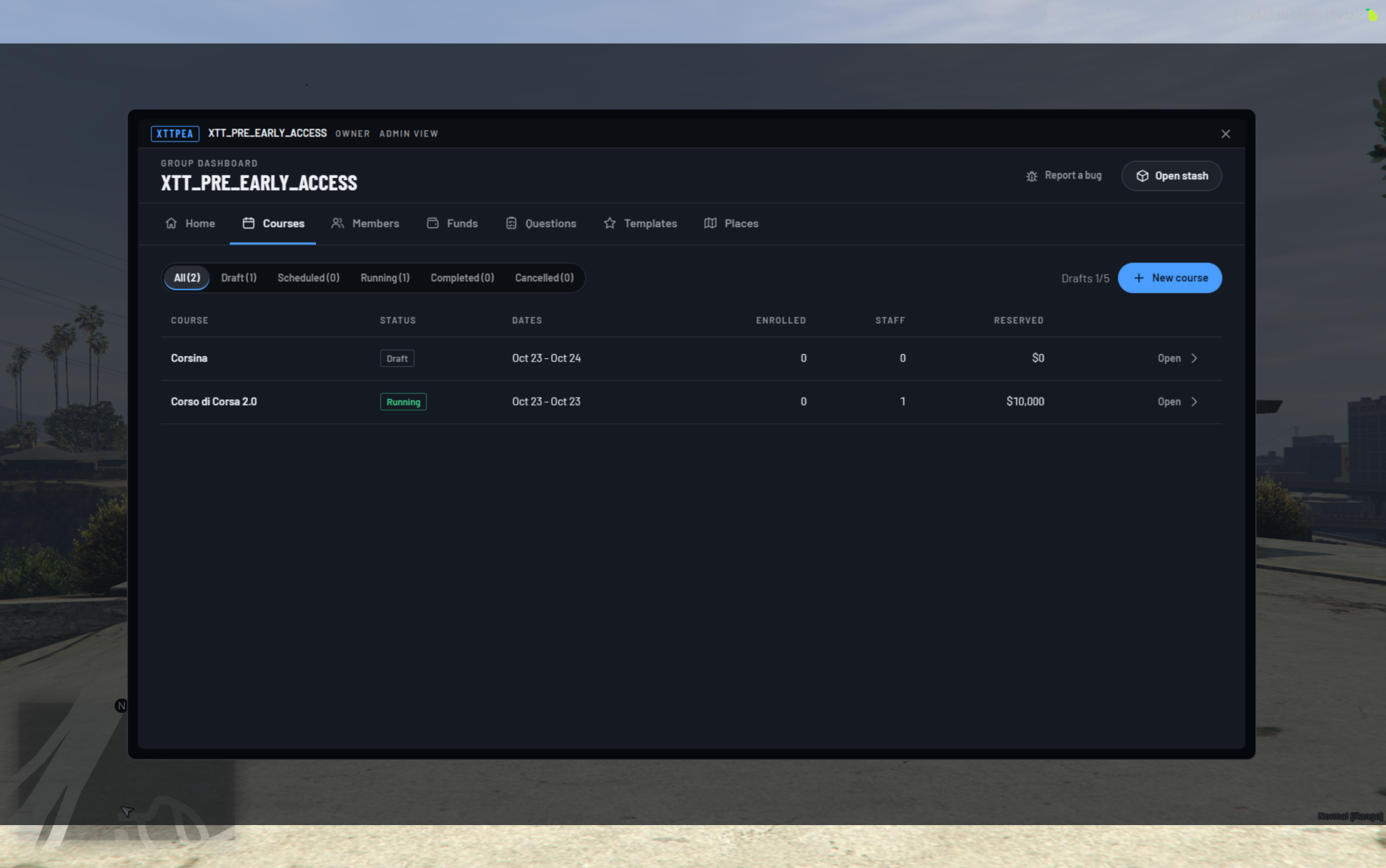Viewport: 1386px width, 868px height.
Task: Select the Courses tab label
Action: [283, 223]
